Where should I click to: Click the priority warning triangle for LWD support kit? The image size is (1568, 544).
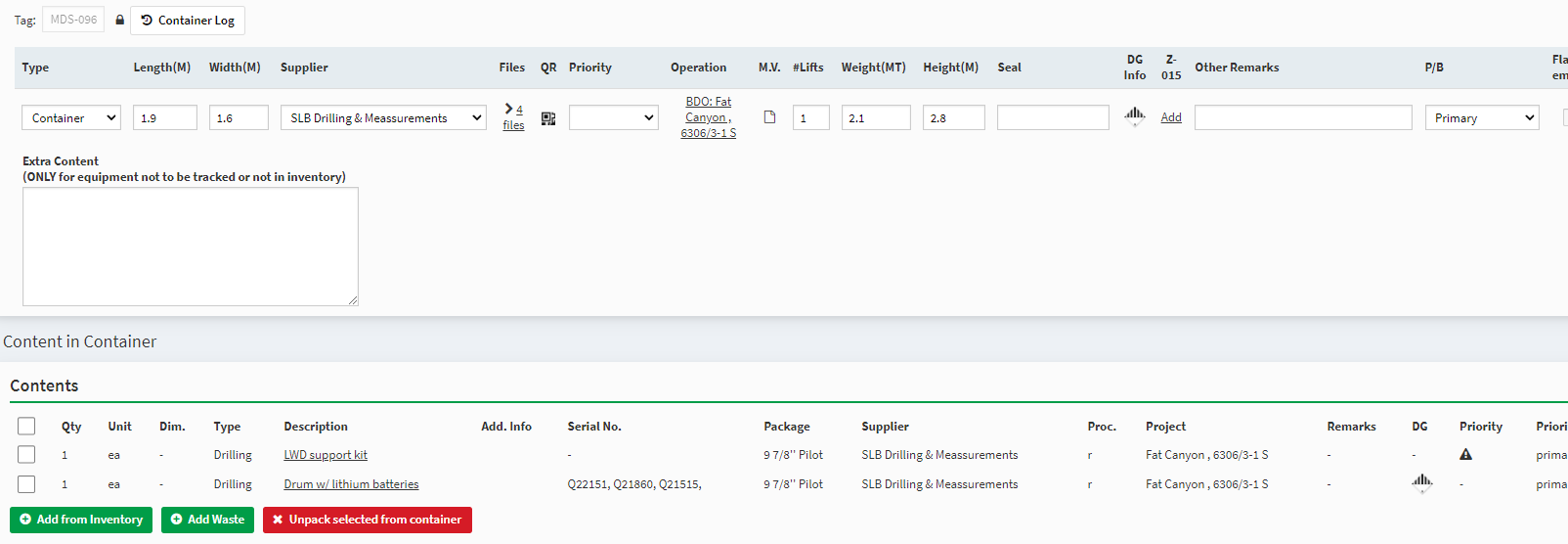coord(1465,455)
